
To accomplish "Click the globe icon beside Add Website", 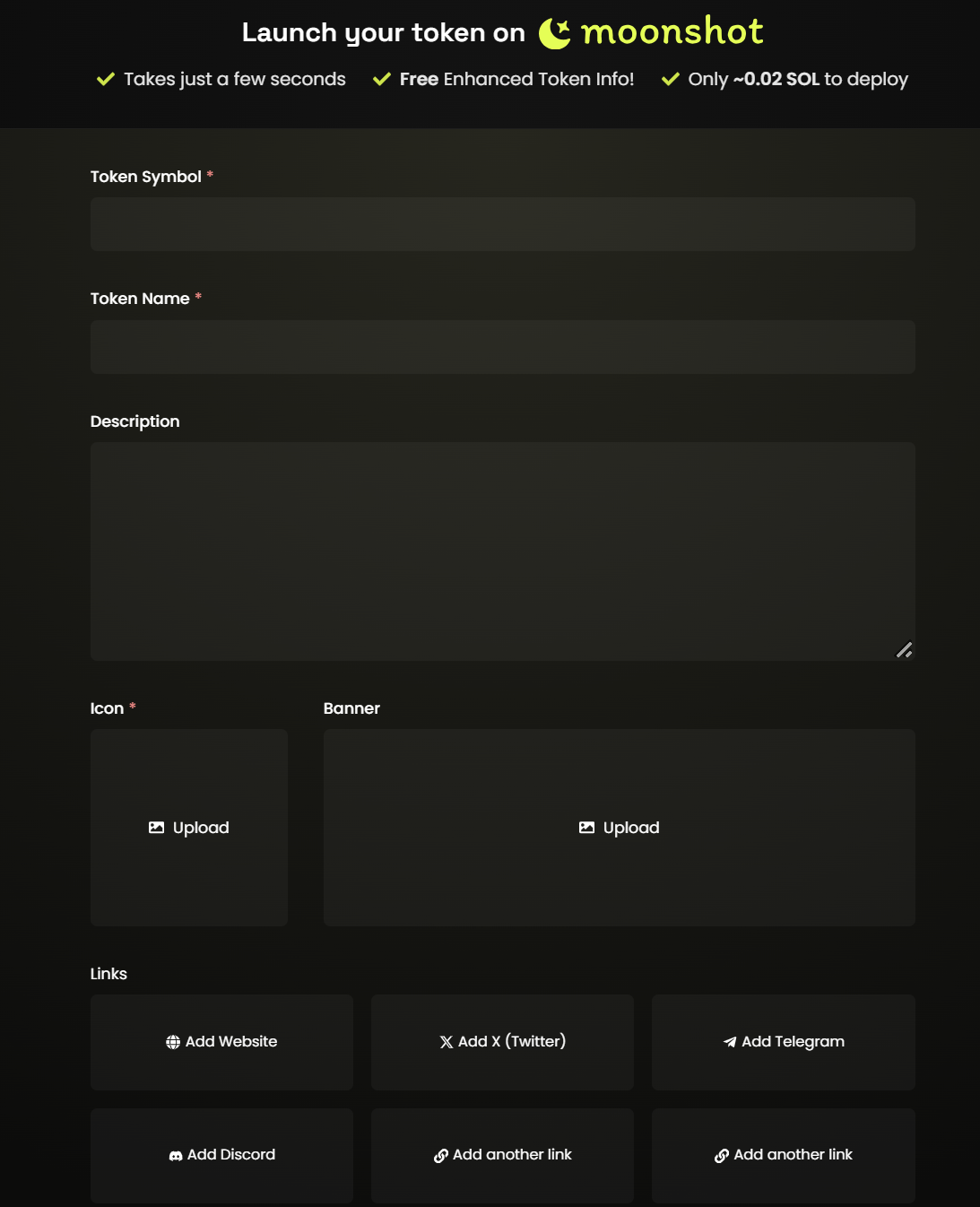I will coord(173,1042).
